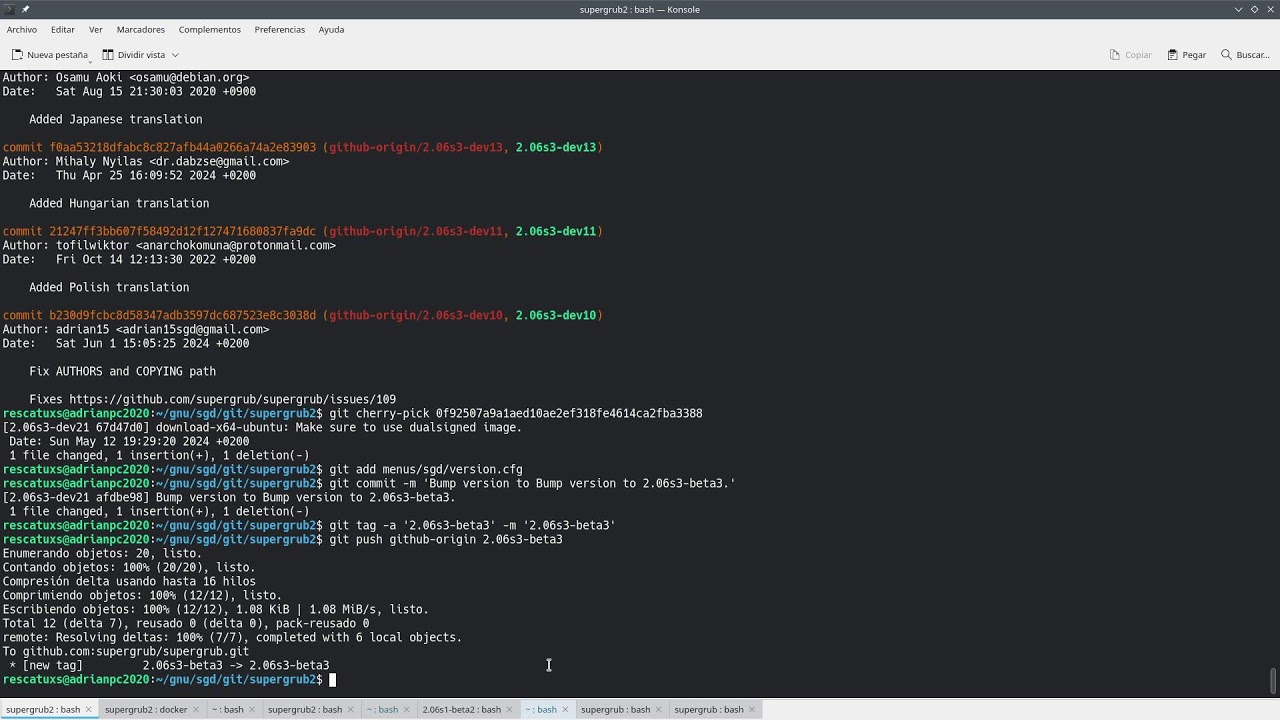Click the green 2.06s3-dev11 tag label
The image size is (1280, 720).
click(556, 231)
